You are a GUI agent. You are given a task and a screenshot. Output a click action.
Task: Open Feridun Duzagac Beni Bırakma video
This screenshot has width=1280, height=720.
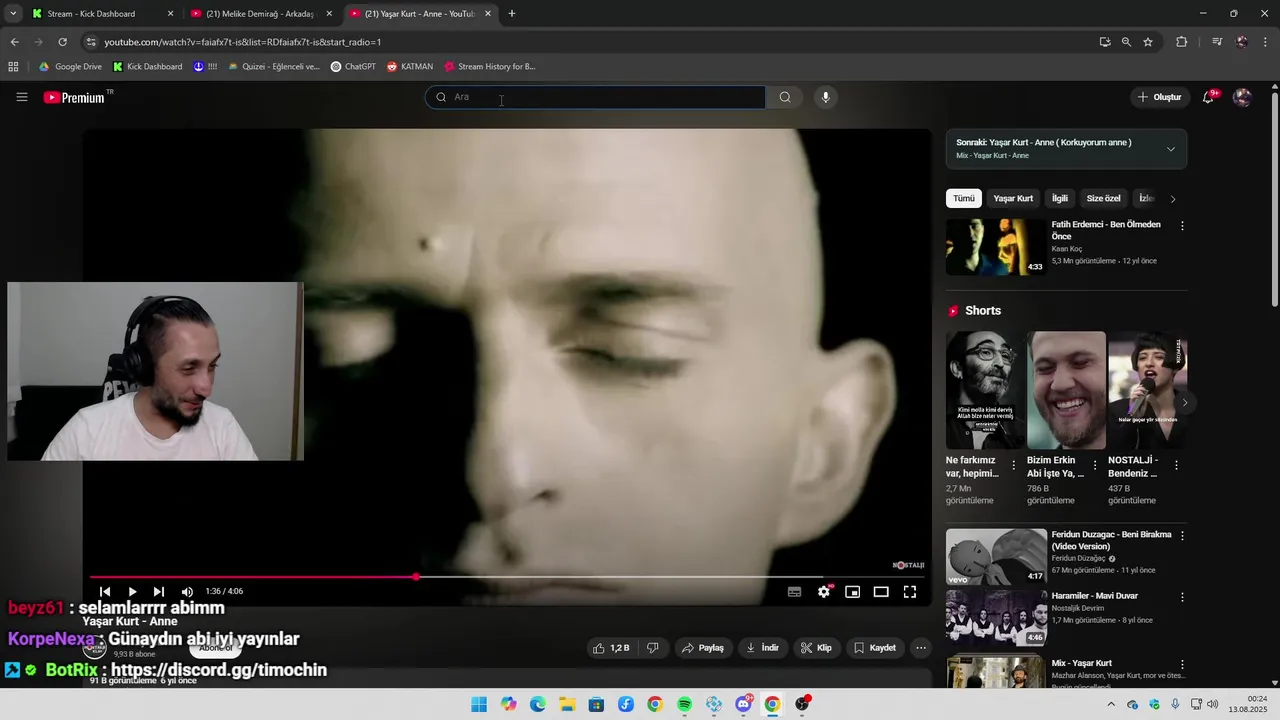996,557
